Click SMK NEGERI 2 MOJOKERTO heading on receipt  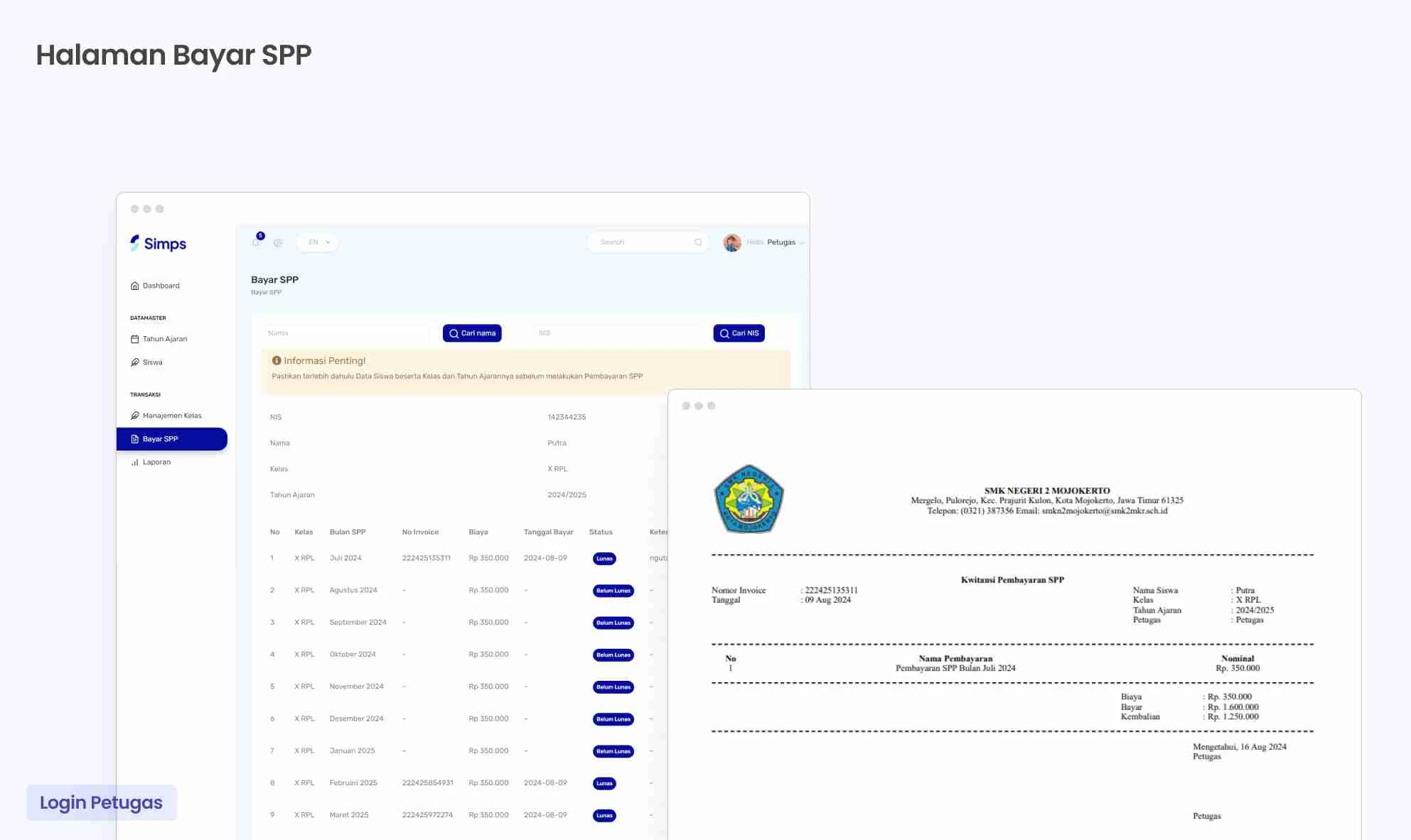[1047, 490]
